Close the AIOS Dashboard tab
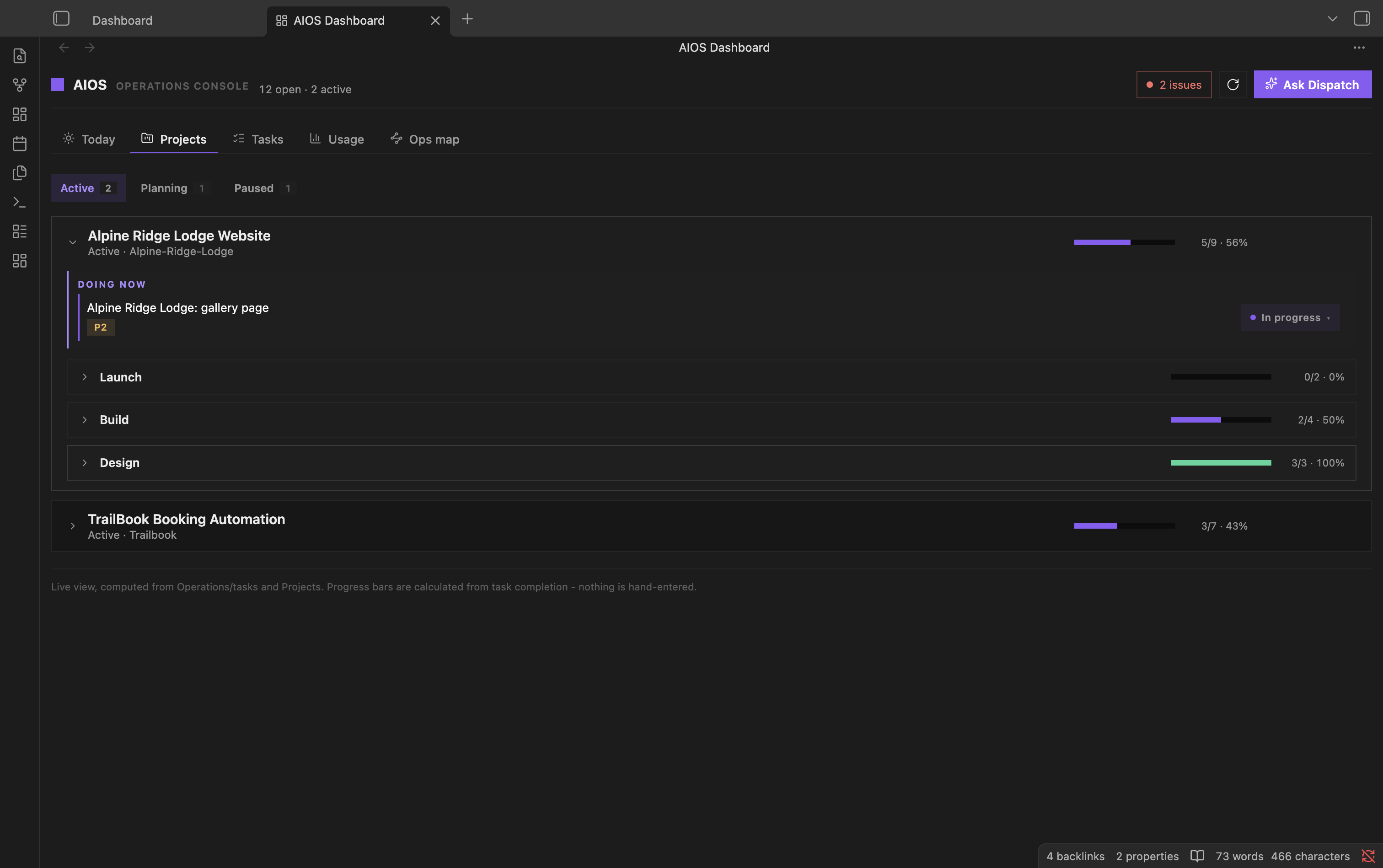This screenshot has width=1383, height=868. coord(435,21)
